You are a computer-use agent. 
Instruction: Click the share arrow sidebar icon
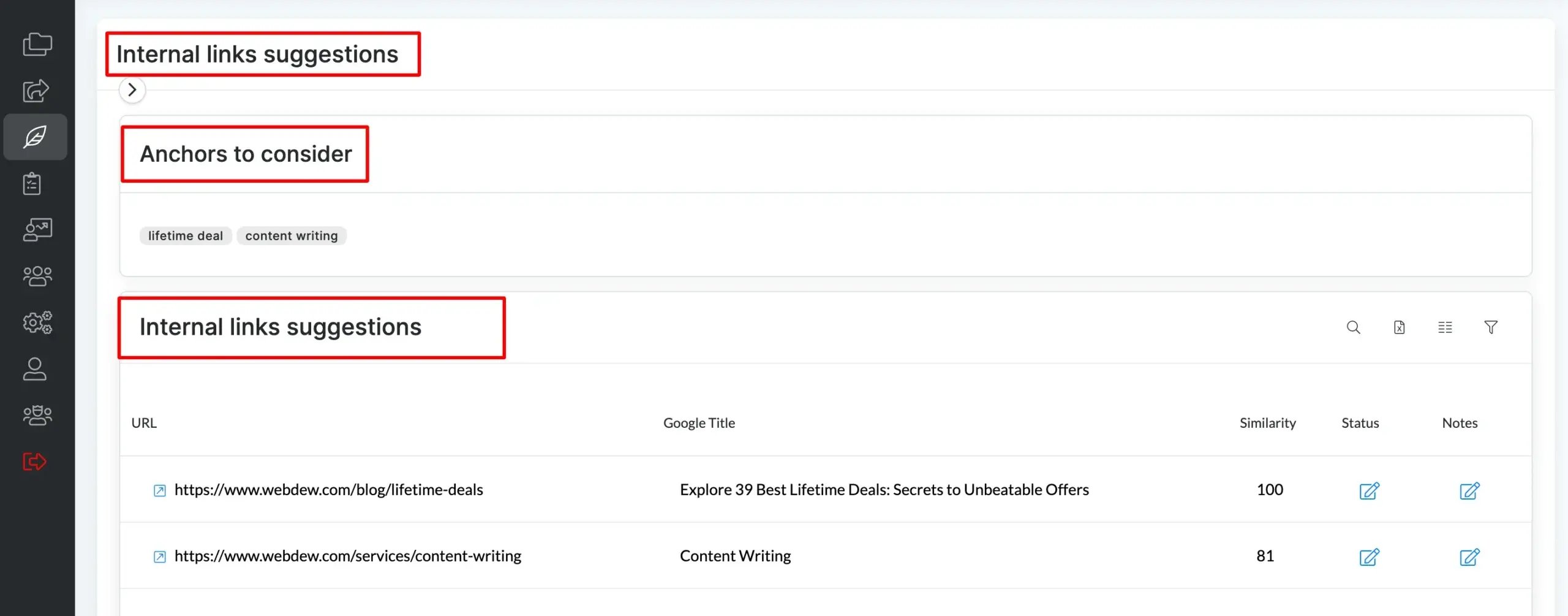[x=36, y=91]
